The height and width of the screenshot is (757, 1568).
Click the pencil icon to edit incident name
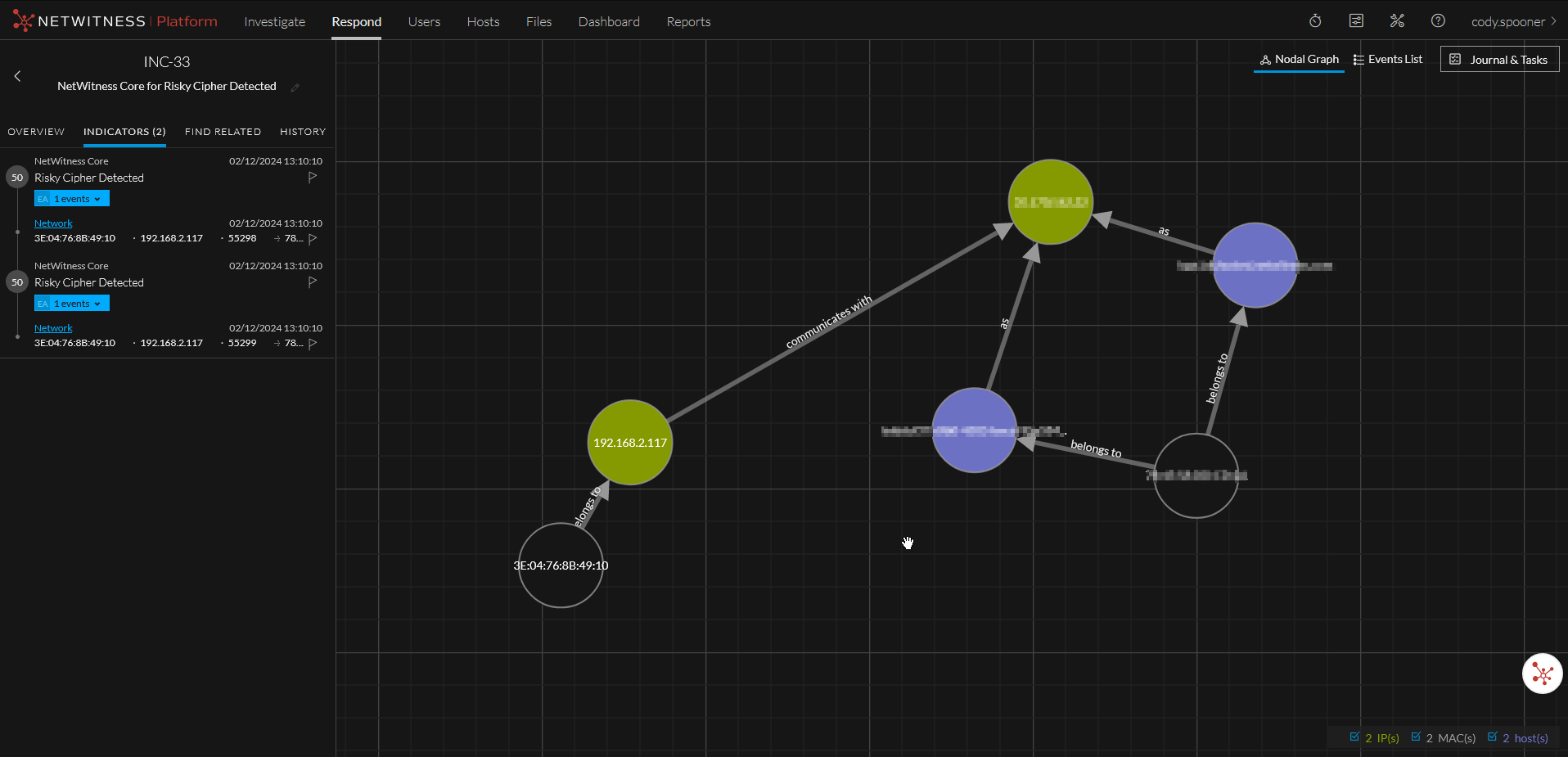[295, 88]
